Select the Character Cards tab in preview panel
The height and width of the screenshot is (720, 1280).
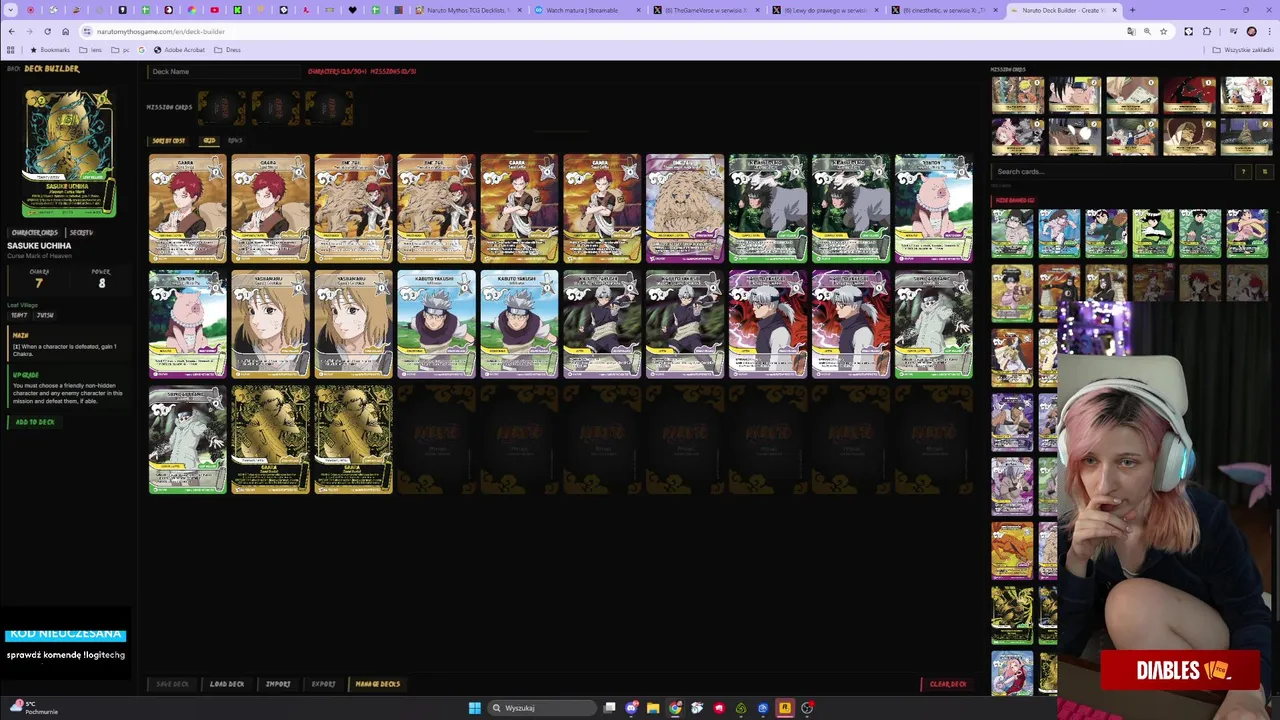pos(35,233)
